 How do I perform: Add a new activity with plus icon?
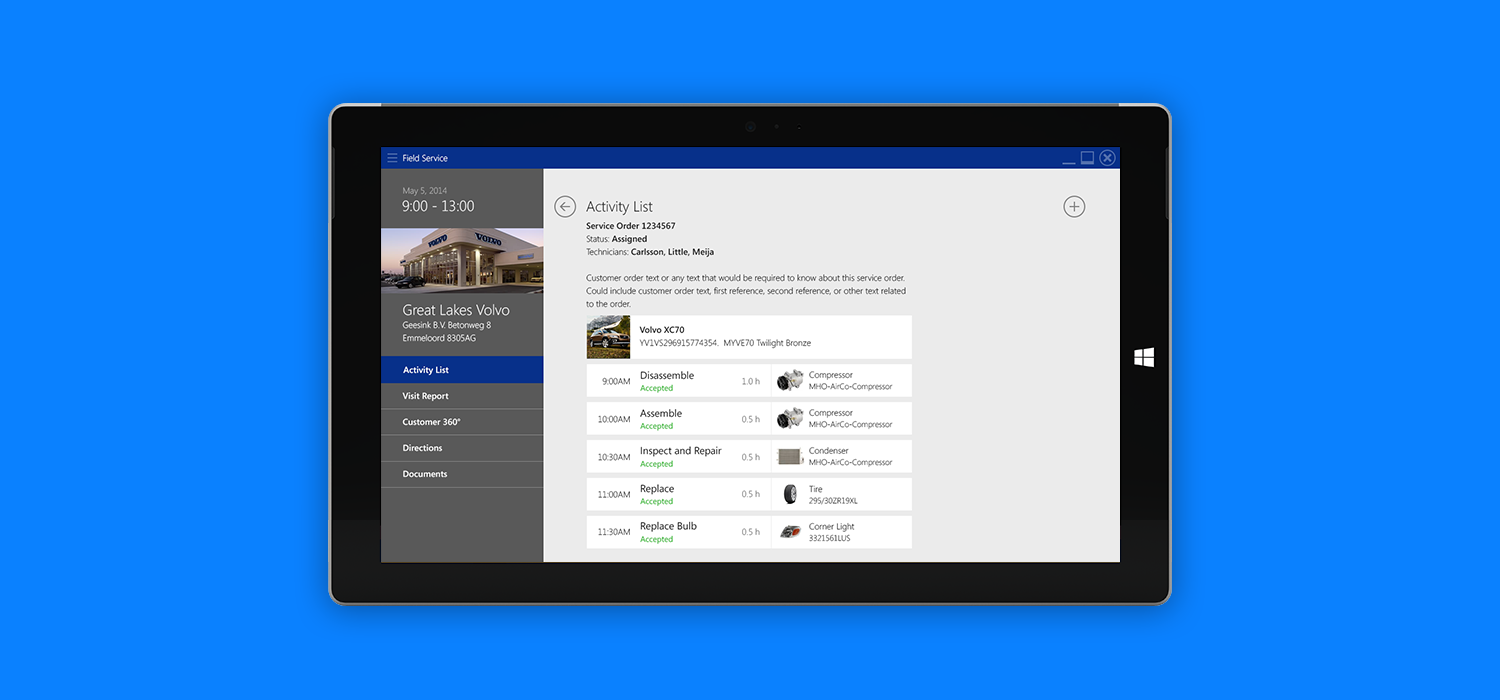pyautogui.click(x=1073, y=206)
